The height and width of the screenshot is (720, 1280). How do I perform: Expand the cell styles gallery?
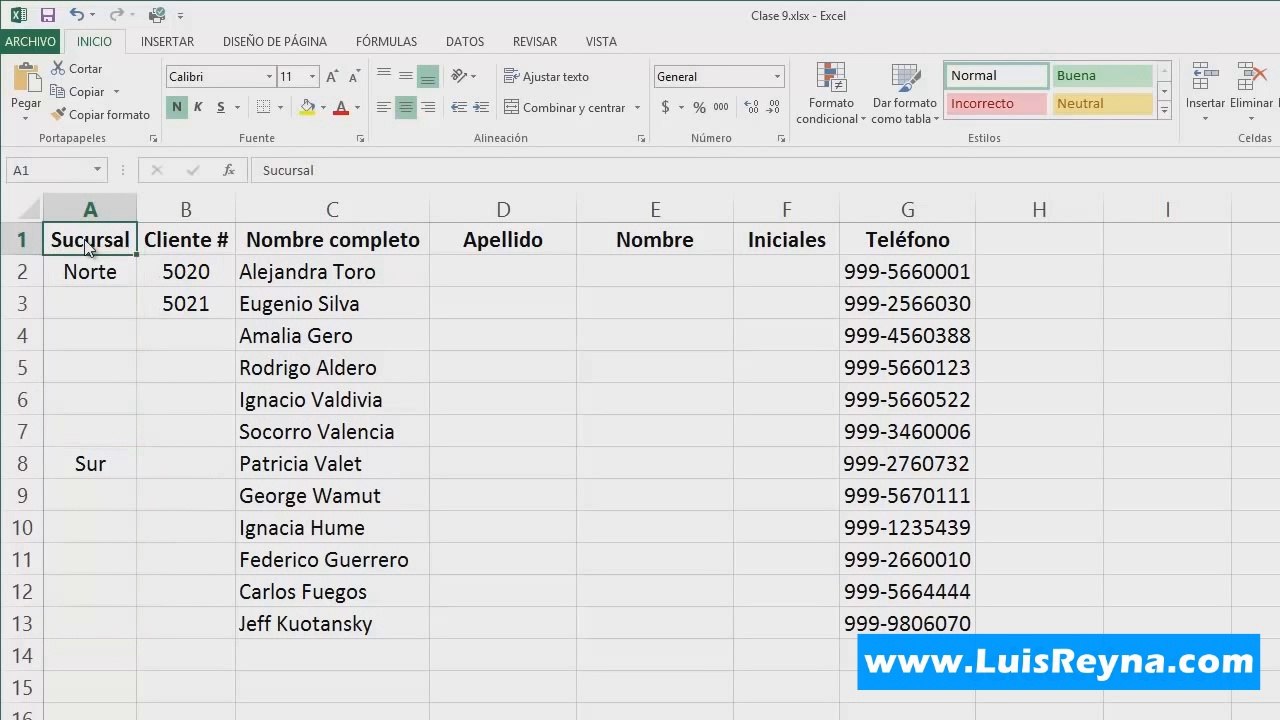point(1164,112)
